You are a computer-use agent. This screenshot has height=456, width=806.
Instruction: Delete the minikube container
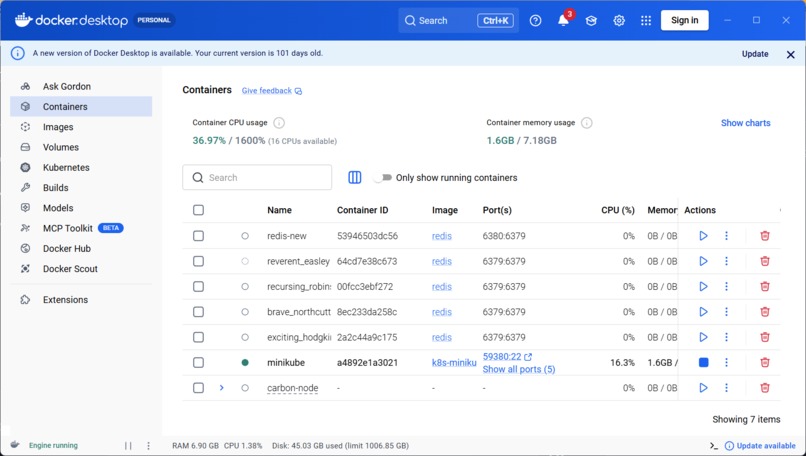click(765, 362)
